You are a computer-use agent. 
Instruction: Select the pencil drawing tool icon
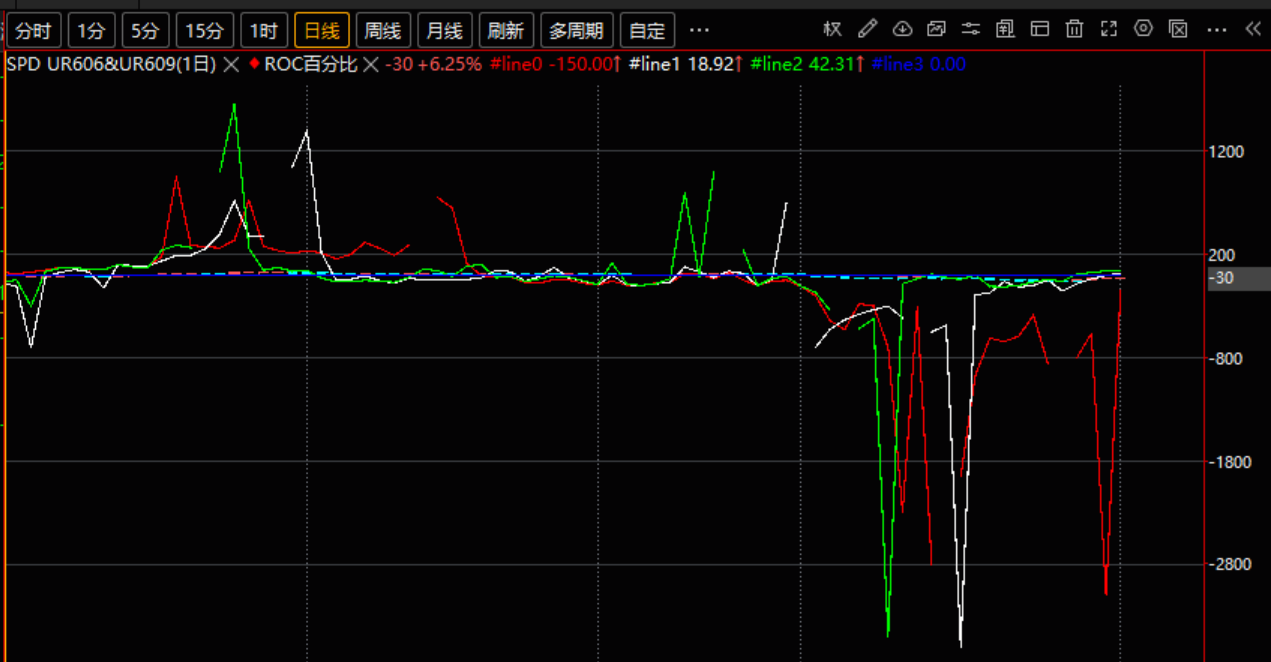[x=867, y=29]
